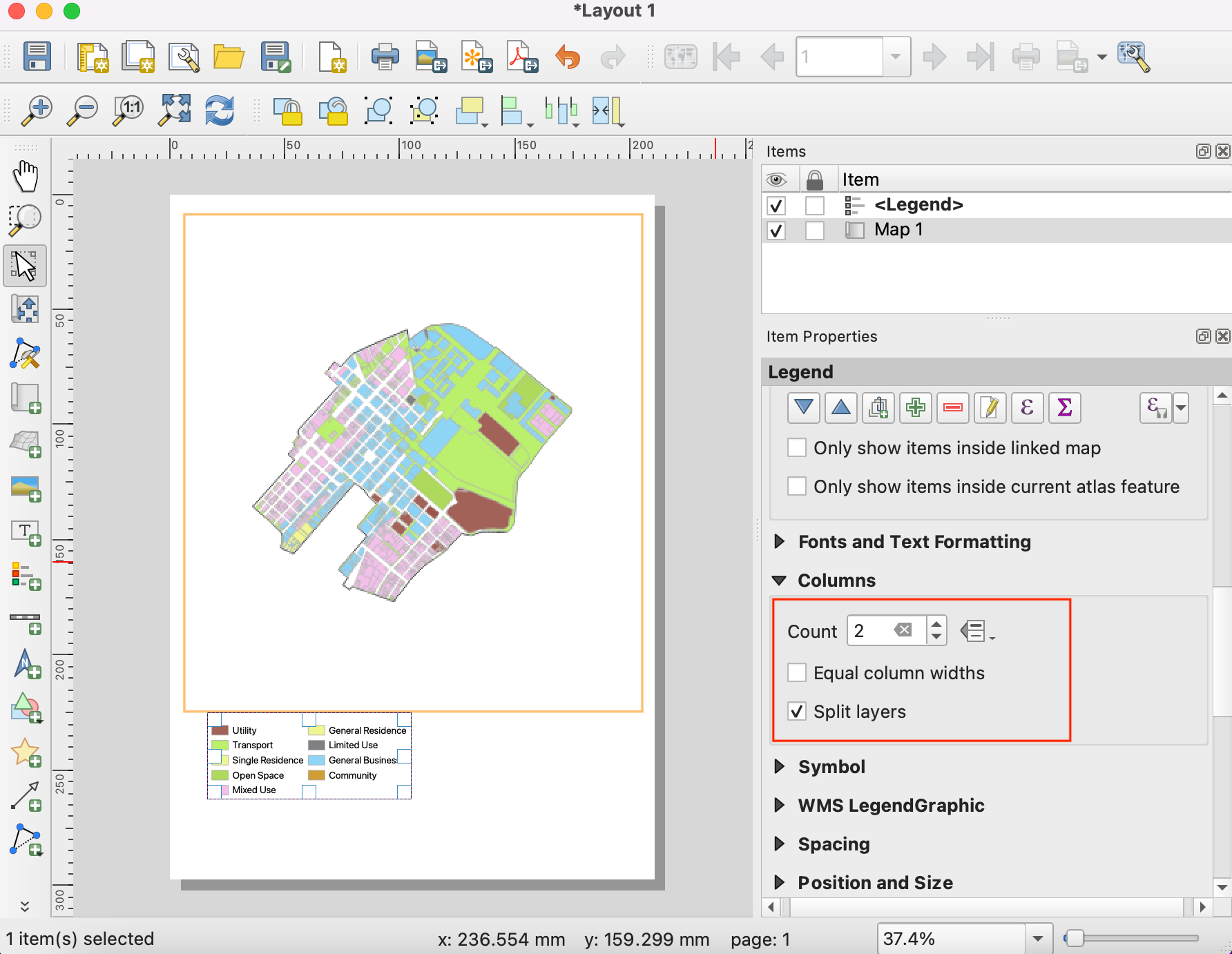Select the <Legend> item in list
Viewport: 1232px width, 954px height.
(x=918, y=205)
